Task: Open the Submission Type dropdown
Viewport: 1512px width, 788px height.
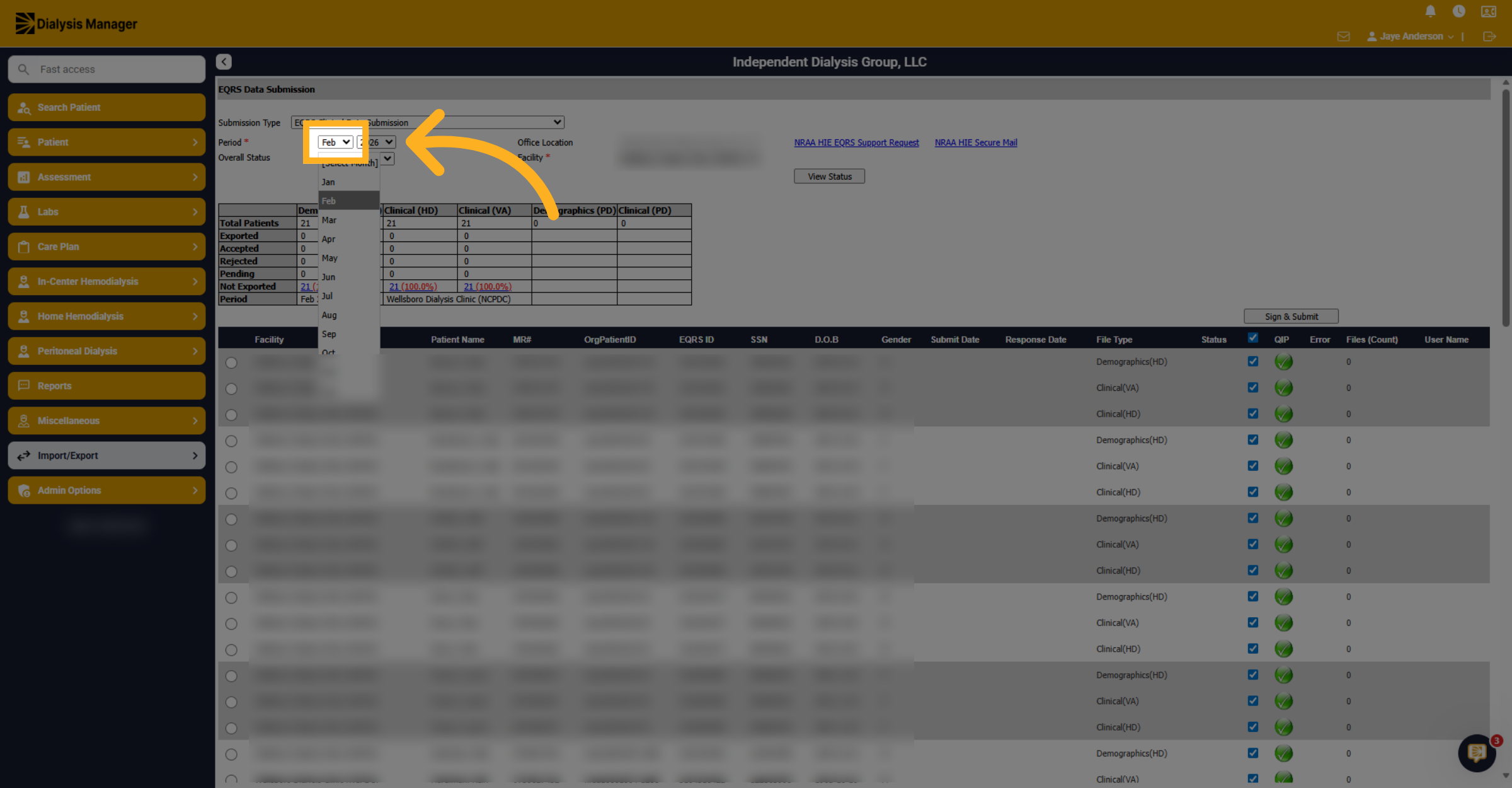Action: [x=427, y=122]
